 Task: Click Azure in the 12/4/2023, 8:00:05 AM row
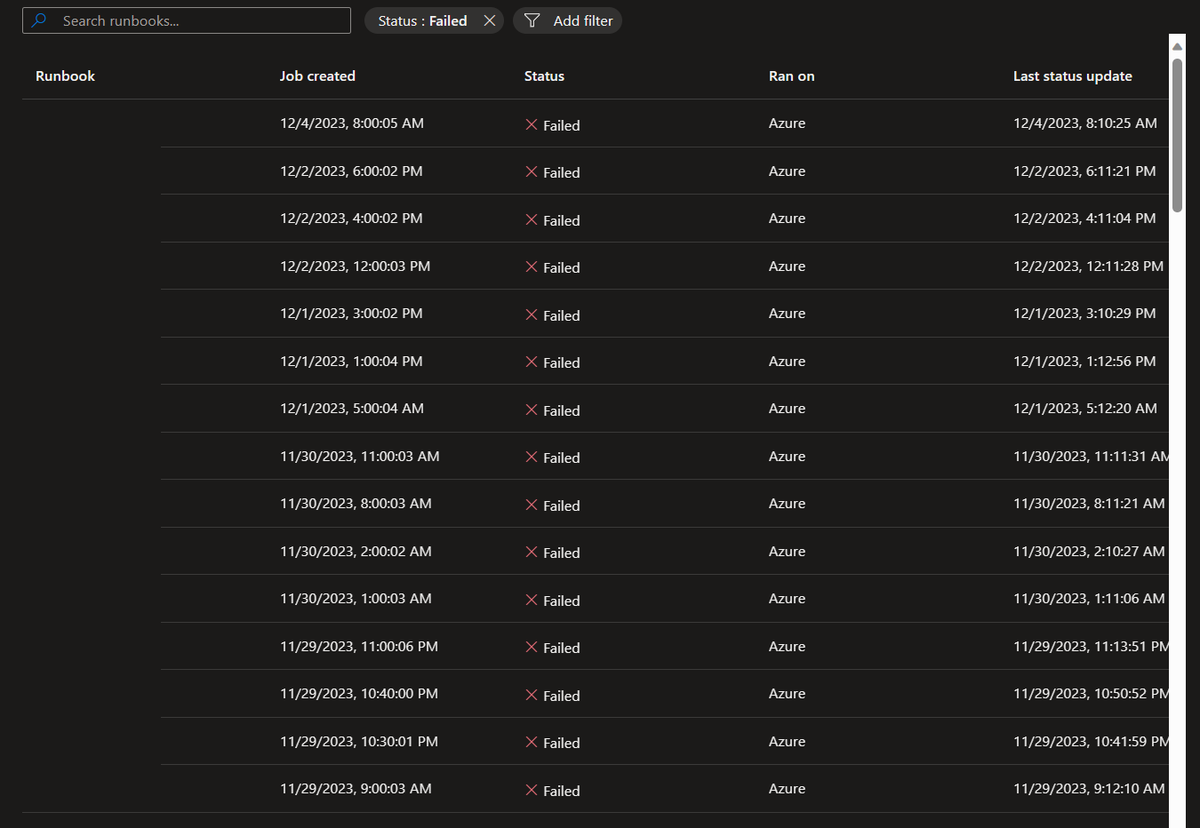click(x=787, y=123)
